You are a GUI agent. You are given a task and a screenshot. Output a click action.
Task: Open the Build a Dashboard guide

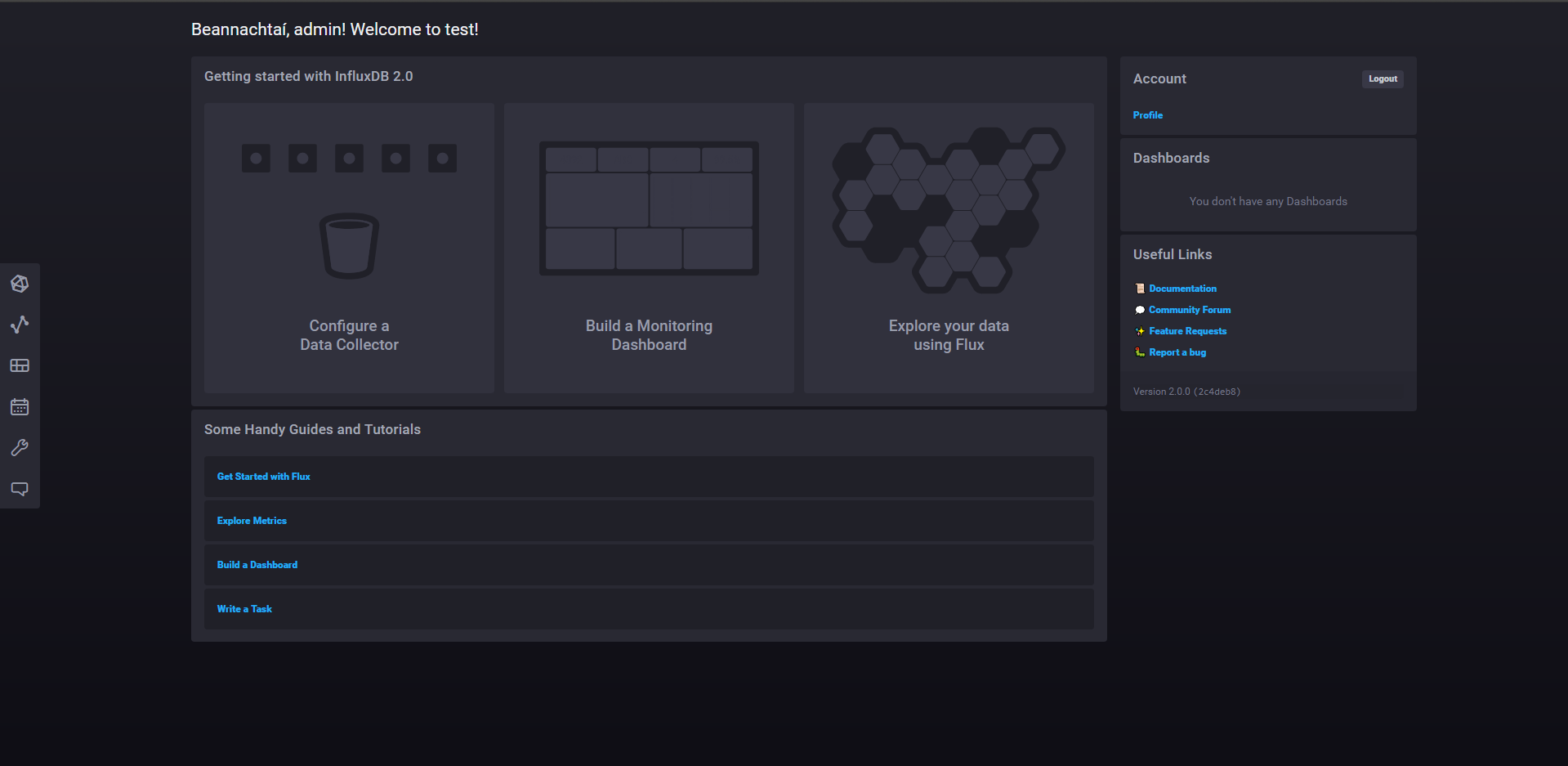click(257, 565)
